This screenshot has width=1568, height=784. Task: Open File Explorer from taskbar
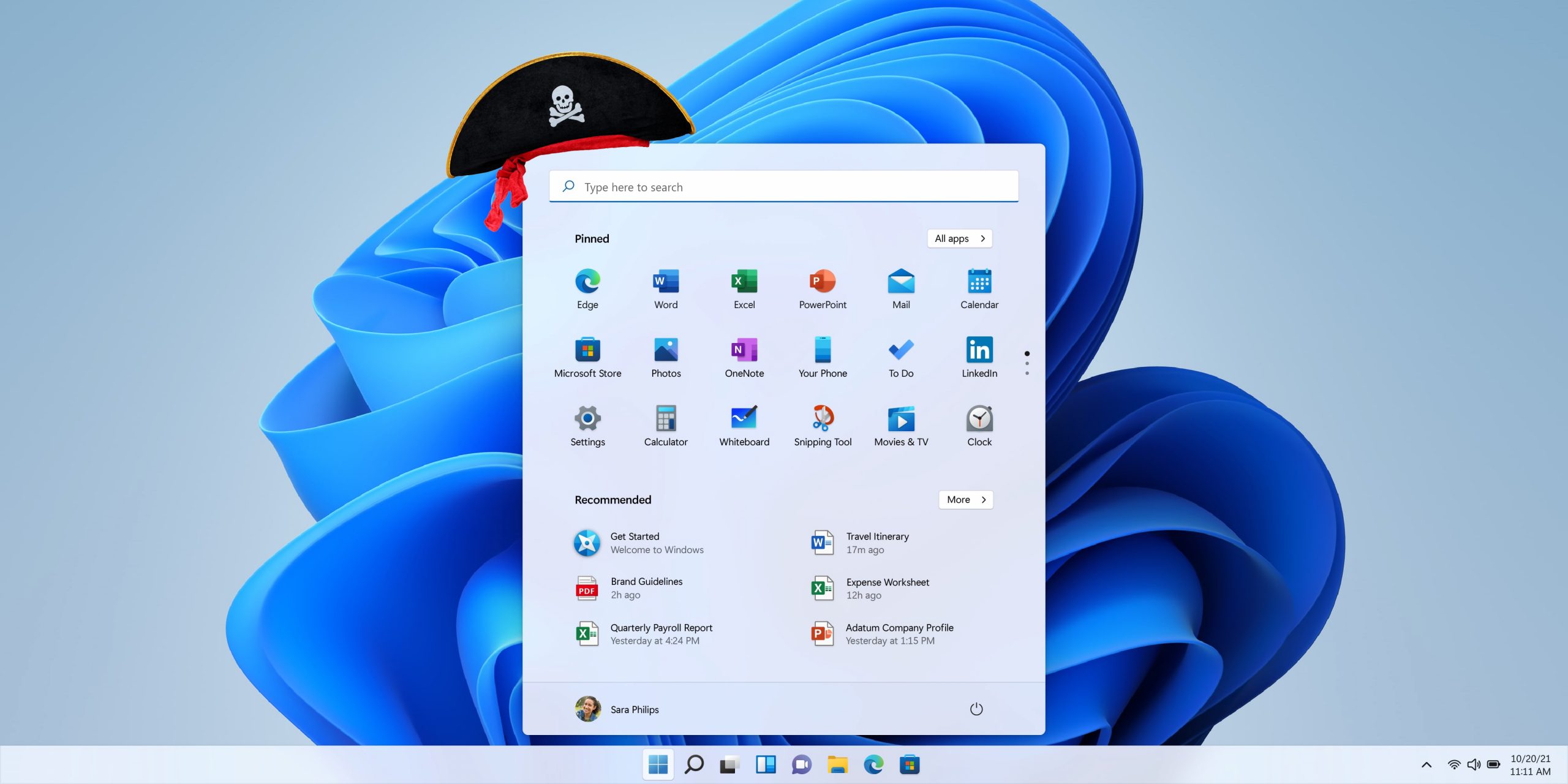837,764
